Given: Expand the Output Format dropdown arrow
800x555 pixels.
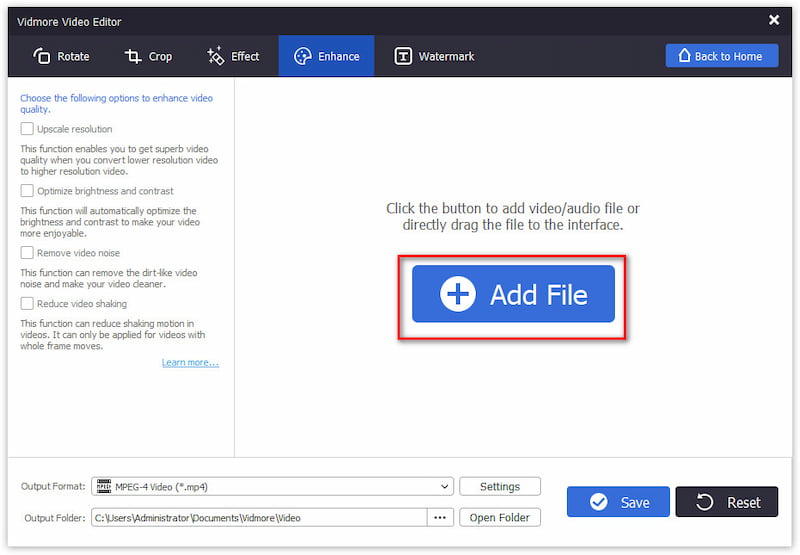Looking at the screenshot, I should (x=445, y=487).
